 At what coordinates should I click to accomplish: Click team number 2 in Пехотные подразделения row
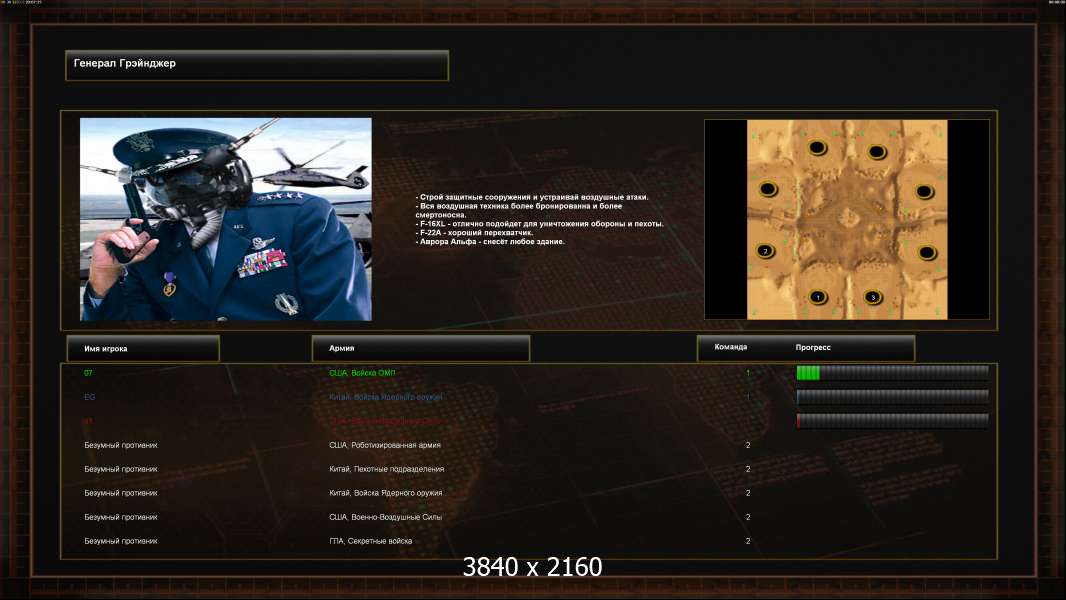point(748,469)
